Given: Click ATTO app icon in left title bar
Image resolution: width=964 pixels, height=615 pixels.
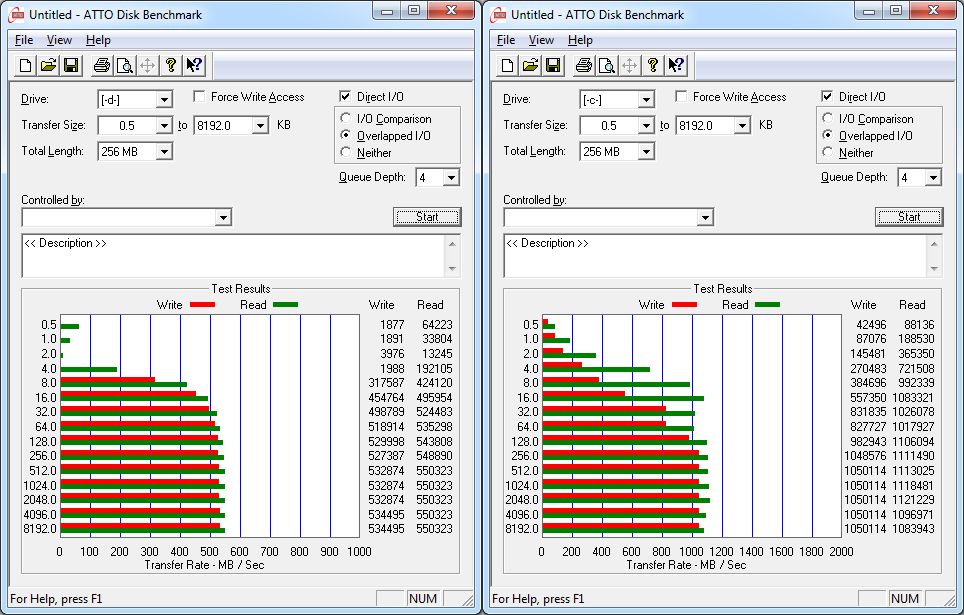Looking at the screenshot, I should [x=16, y=15].
